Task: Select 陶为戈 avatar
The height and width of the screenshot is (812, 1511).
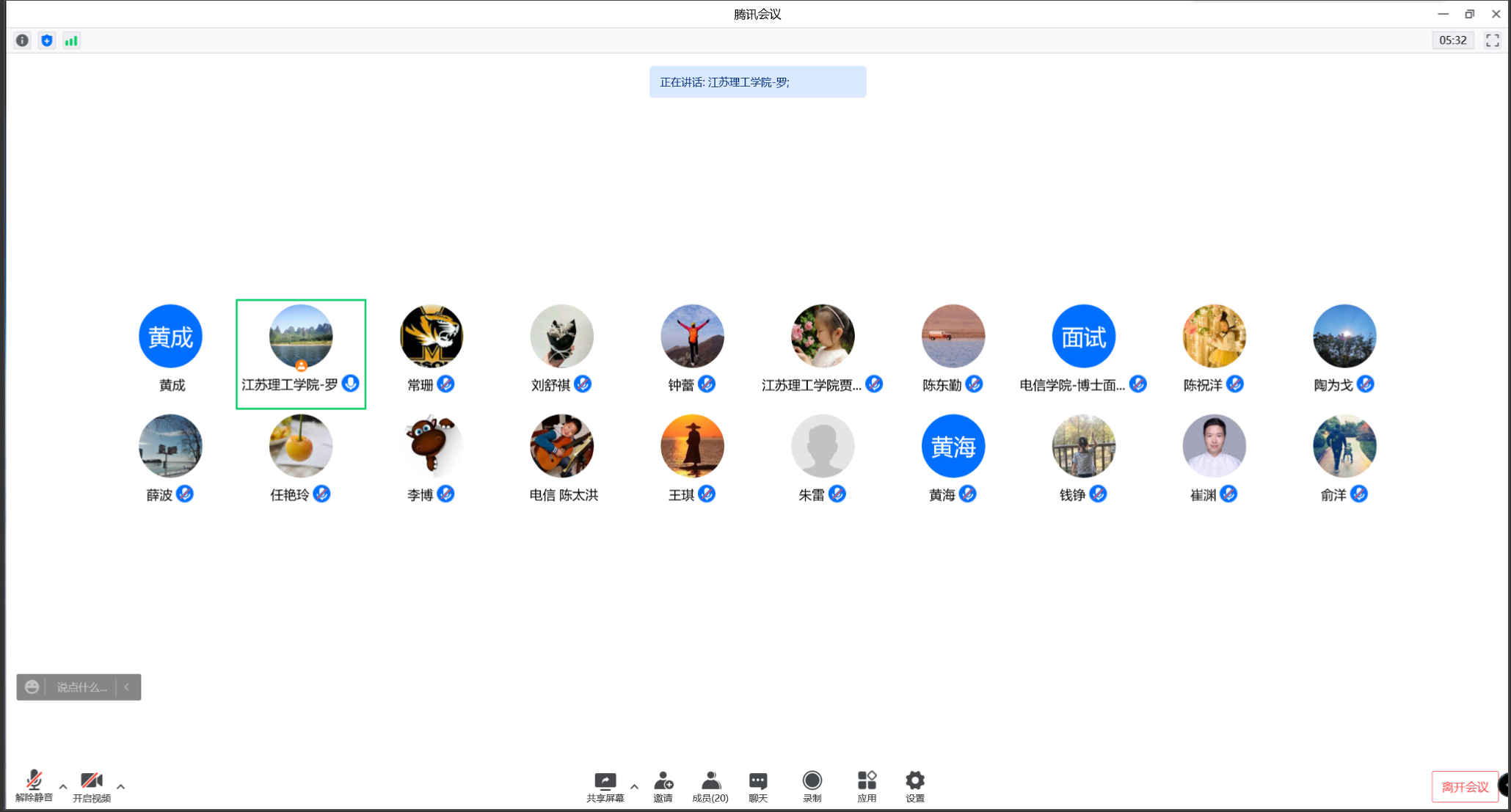Action: pos(1344,336)
